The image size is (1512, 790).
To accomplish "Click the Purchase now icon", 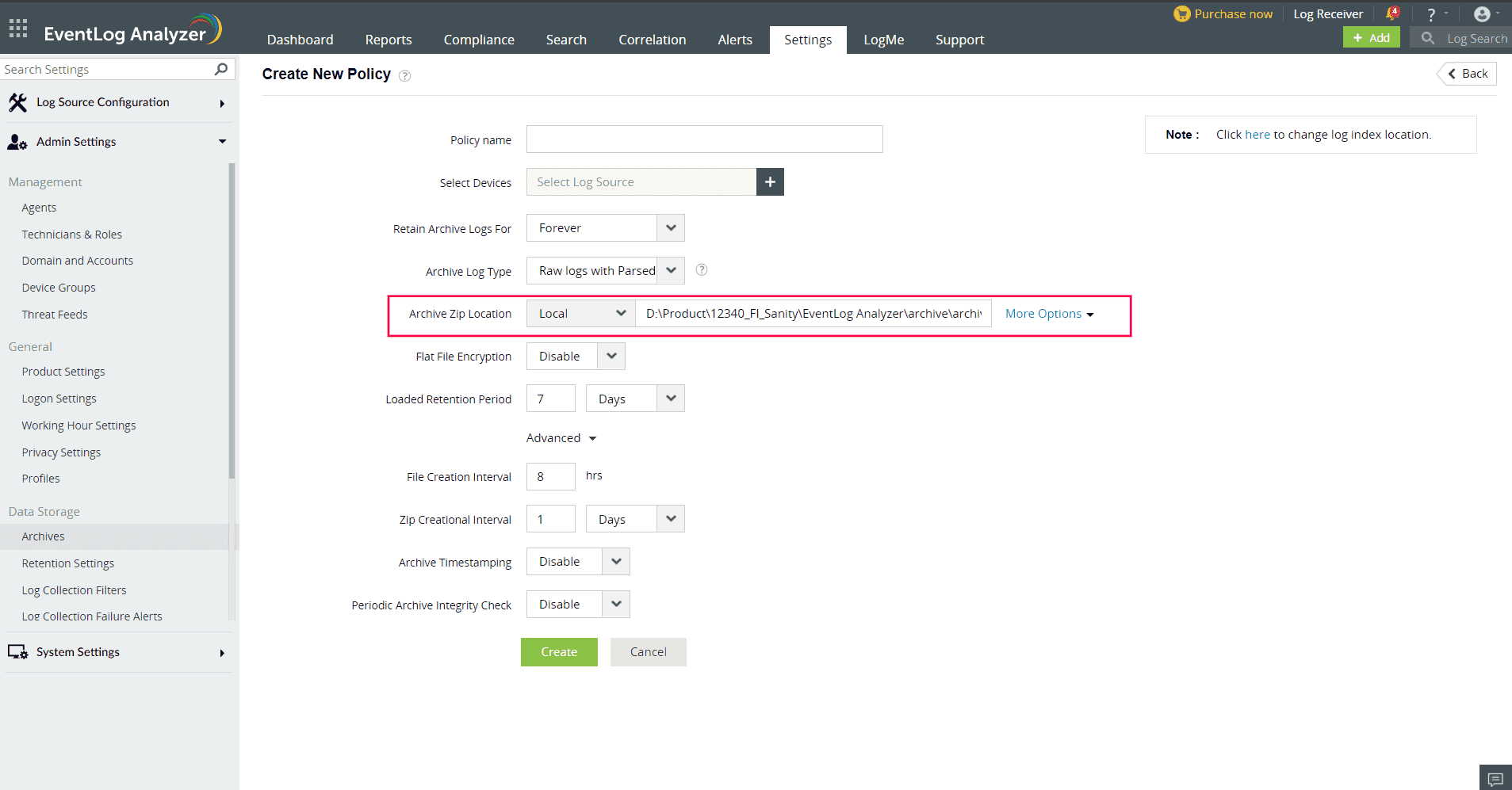I will 1182,13.
